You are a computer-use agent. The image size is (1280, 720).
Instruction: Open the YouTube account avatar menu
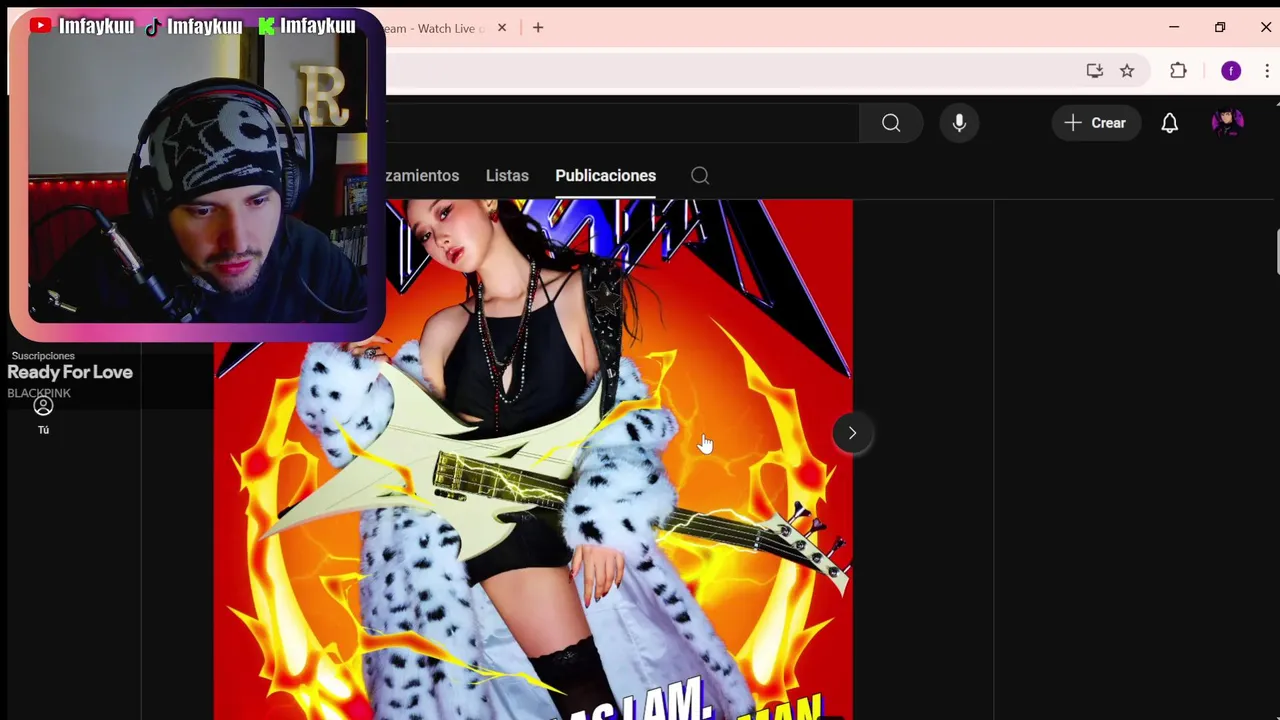1227,123
